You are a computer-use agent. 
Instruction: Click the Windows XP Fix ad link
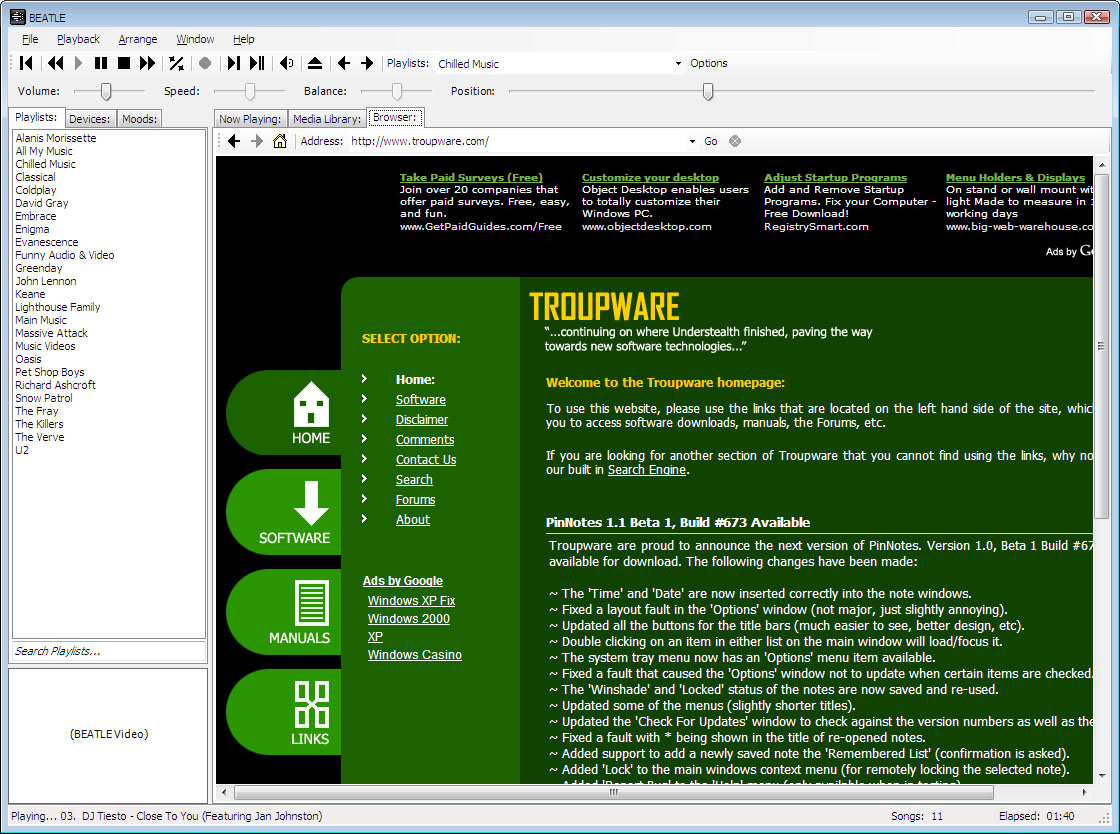pos(411,601)
